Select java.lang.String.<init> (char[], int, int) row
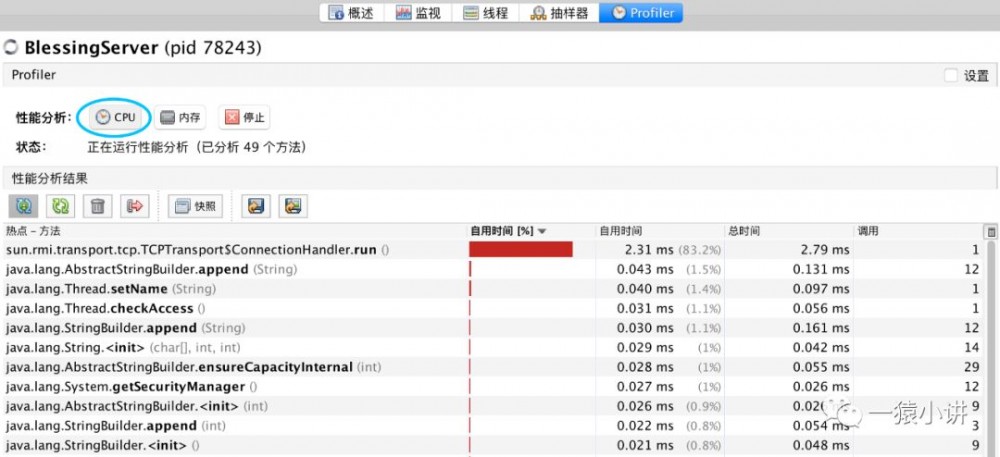The height and width of the screenshot is (457, 1000). [493, 347]
